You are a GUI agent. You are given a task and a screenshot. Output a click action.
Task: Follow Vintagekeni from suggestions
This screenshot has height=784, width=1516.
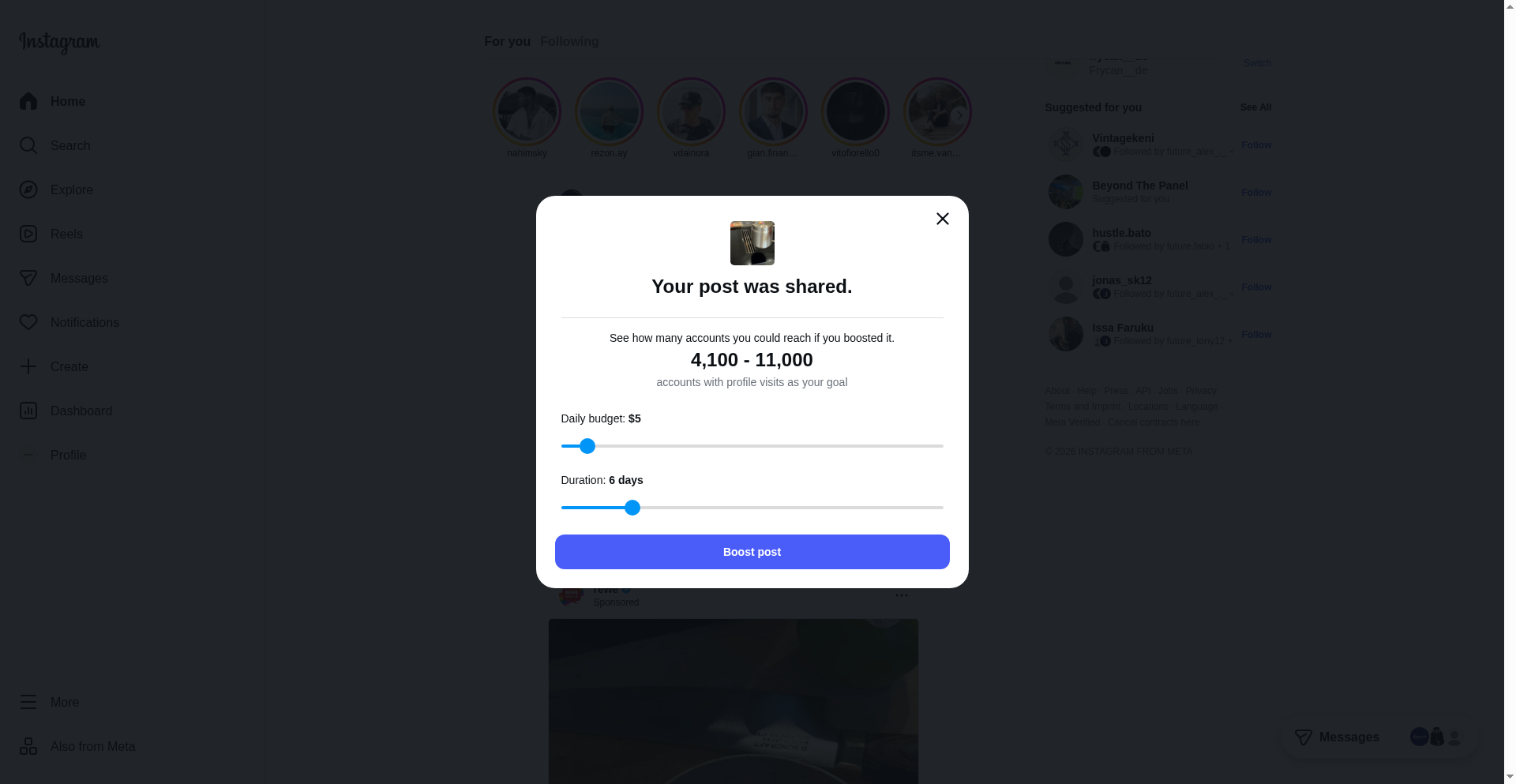pyautogui.click(x=1256, y=145)
